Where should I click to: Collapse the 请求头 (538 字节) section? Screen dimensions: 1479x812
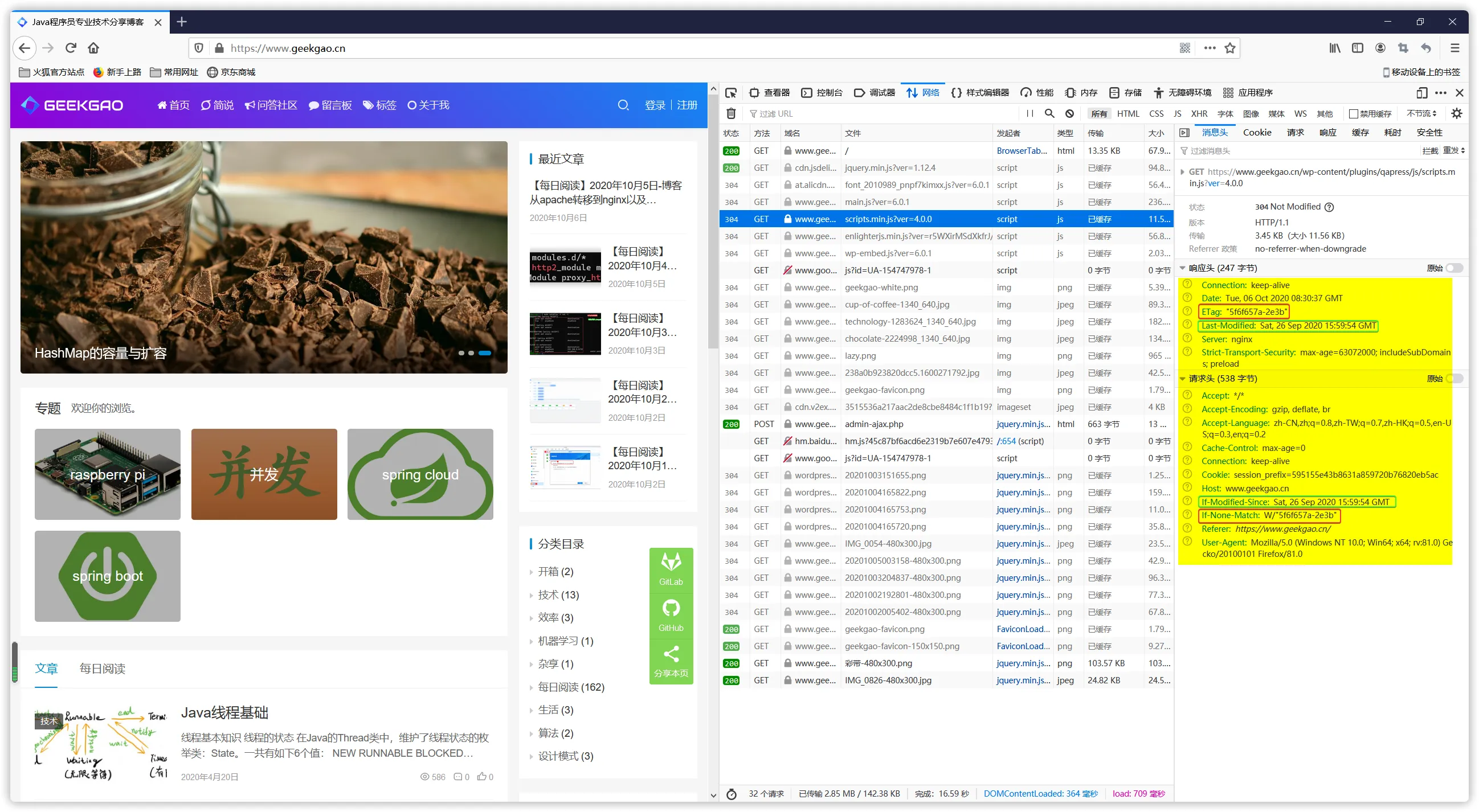coord(1183,378)
